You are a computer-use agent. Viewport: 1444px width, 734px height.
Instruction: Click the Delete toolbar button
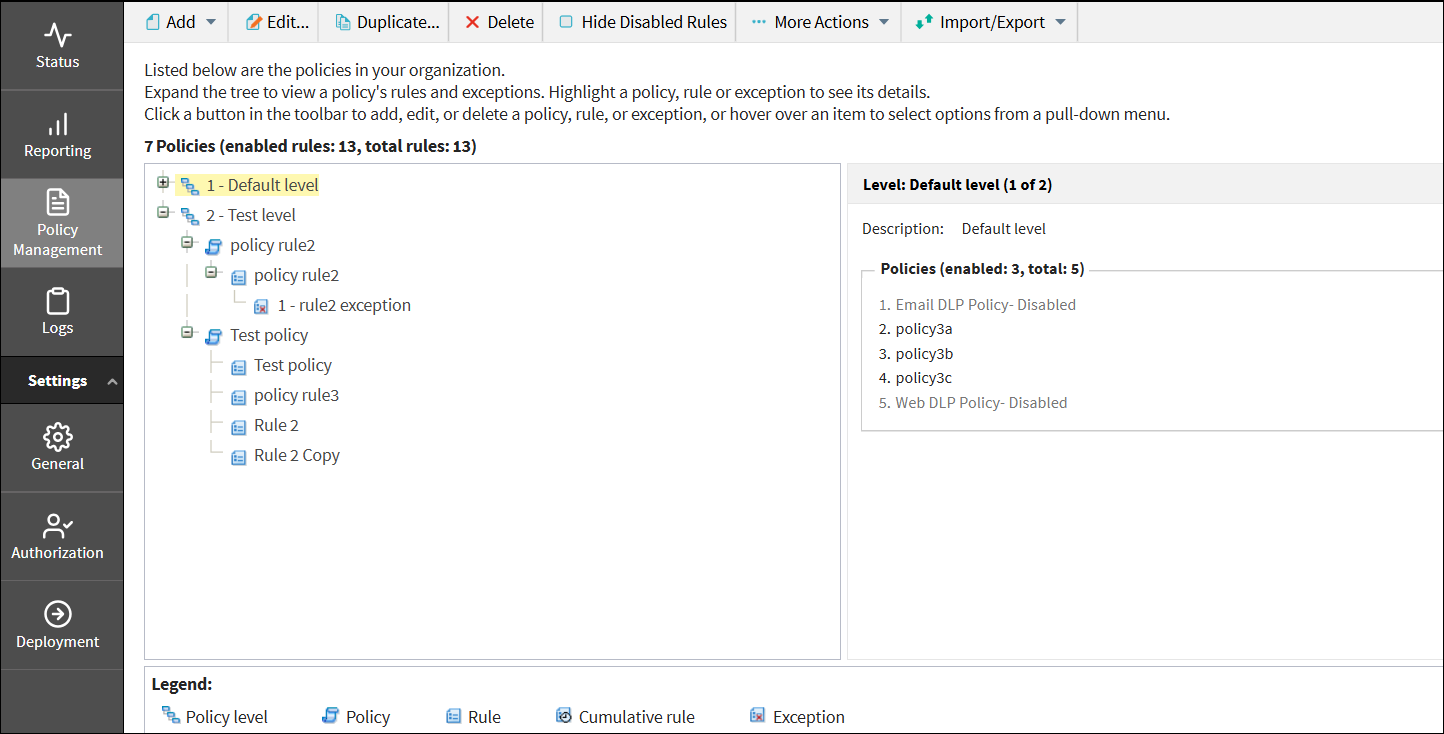coord(499,22)
